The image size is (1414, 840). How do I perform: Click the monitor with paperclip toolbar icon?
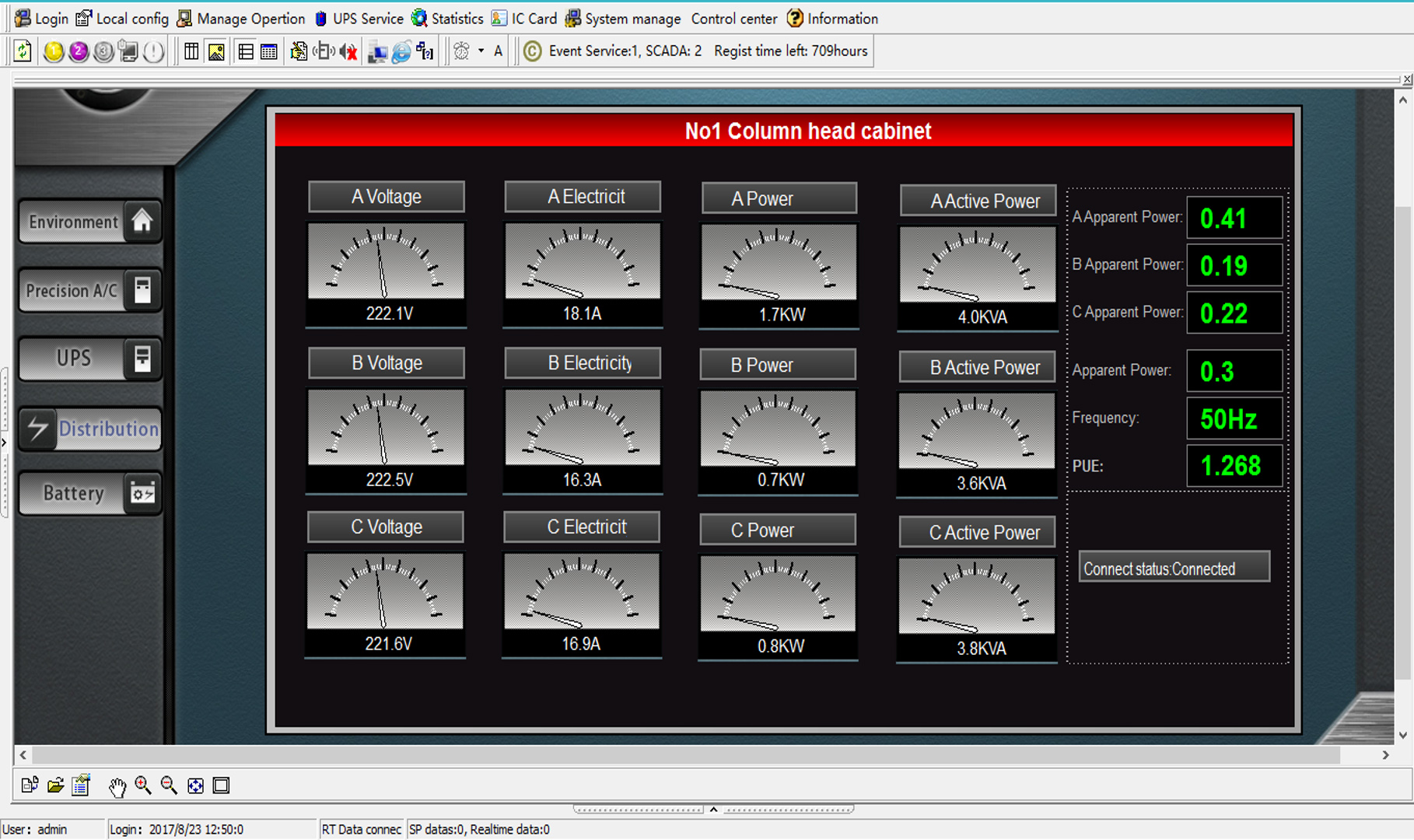(128, 51)
